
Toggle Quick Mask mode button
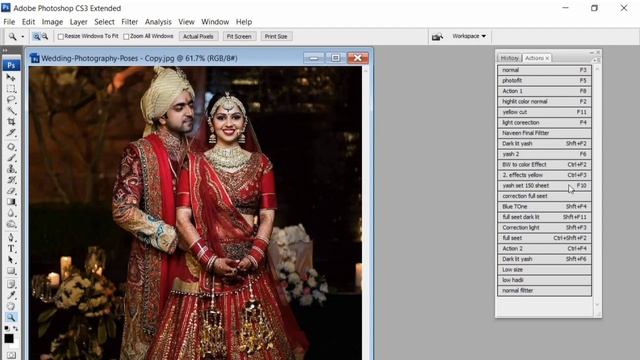pos(11,355)
